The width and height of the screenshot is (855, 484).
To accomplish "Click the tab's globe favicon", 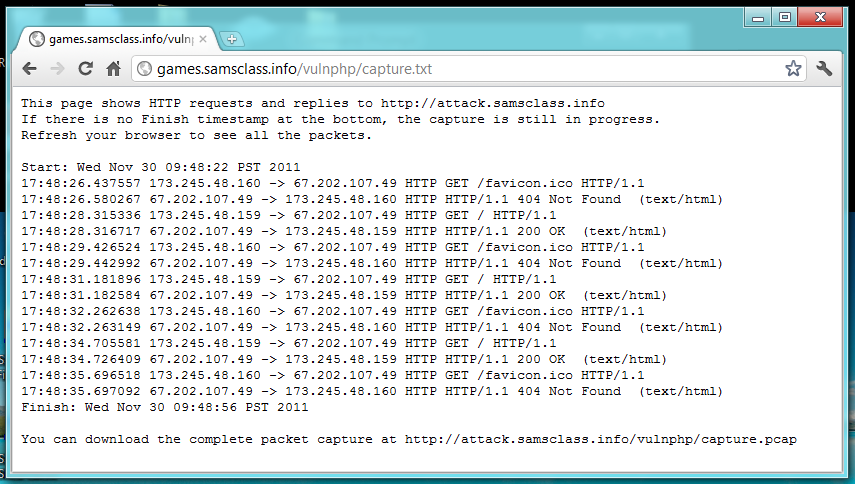I will 37,39.
